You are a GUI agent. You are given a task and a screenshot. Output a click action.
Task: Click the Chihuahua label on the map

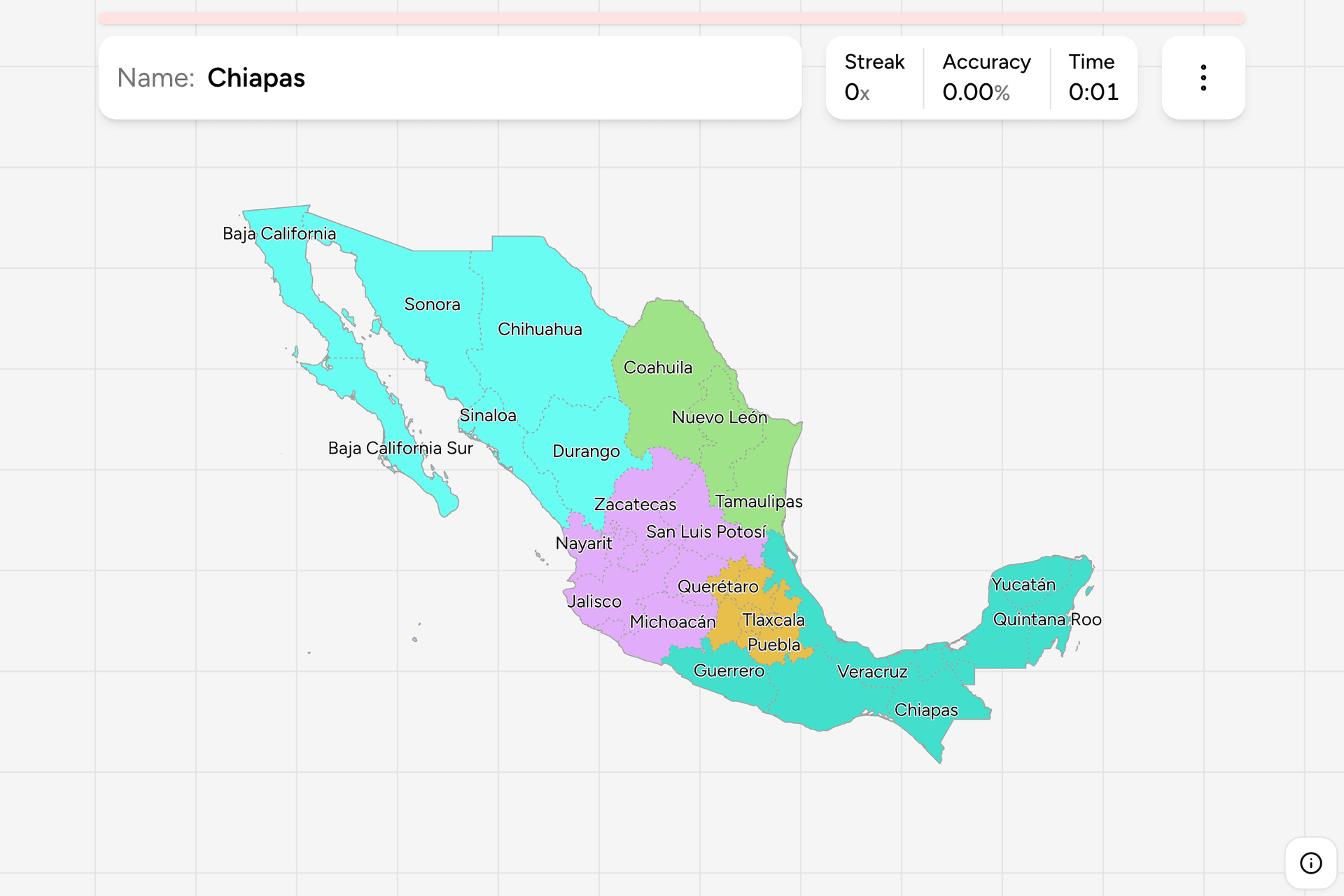(540, 329)
